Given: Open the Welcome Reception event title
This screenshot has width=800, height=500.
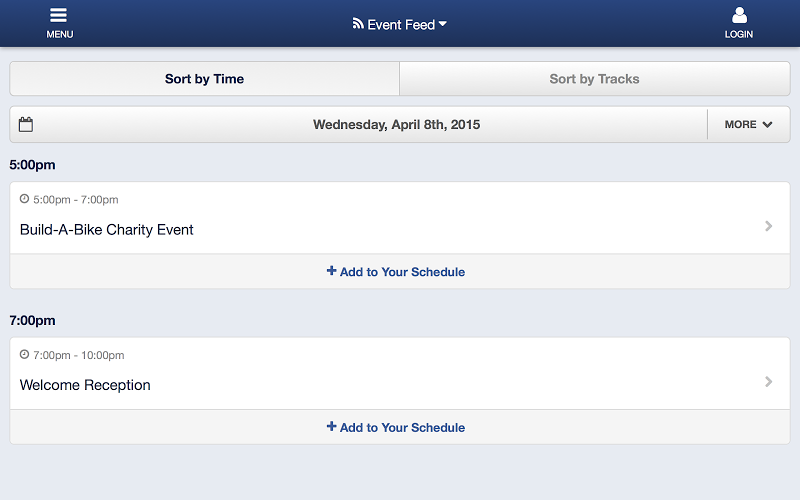Looking at the screenshot, I should [x=85, y=385].
